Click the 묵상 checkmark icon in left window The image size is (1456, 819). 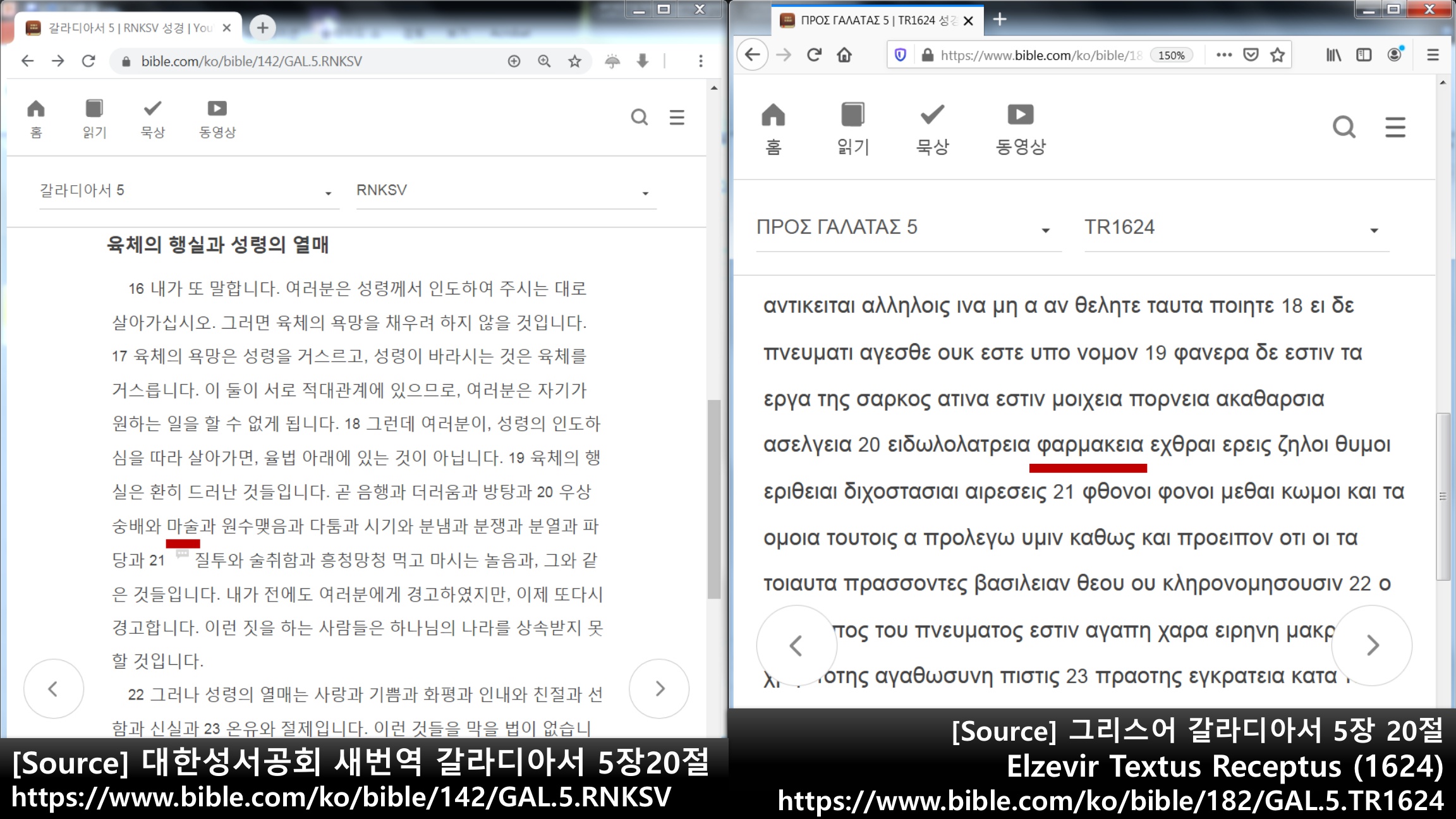coord(152,109)
